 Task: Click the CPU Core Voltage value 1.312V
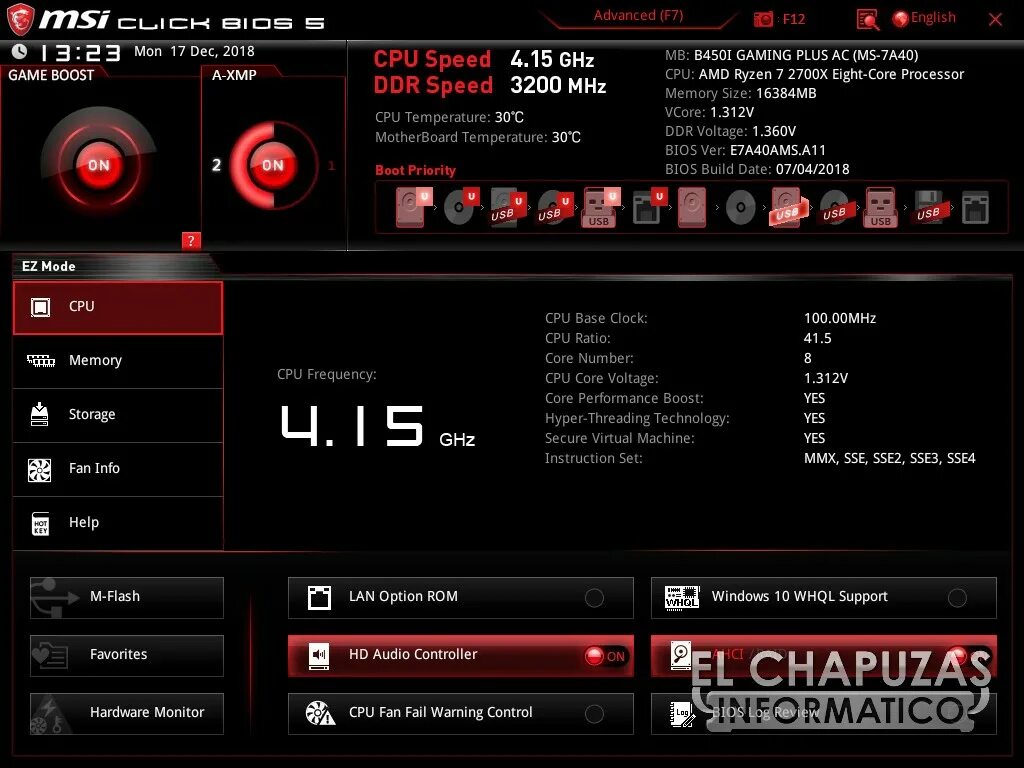(x=825, y=378)
